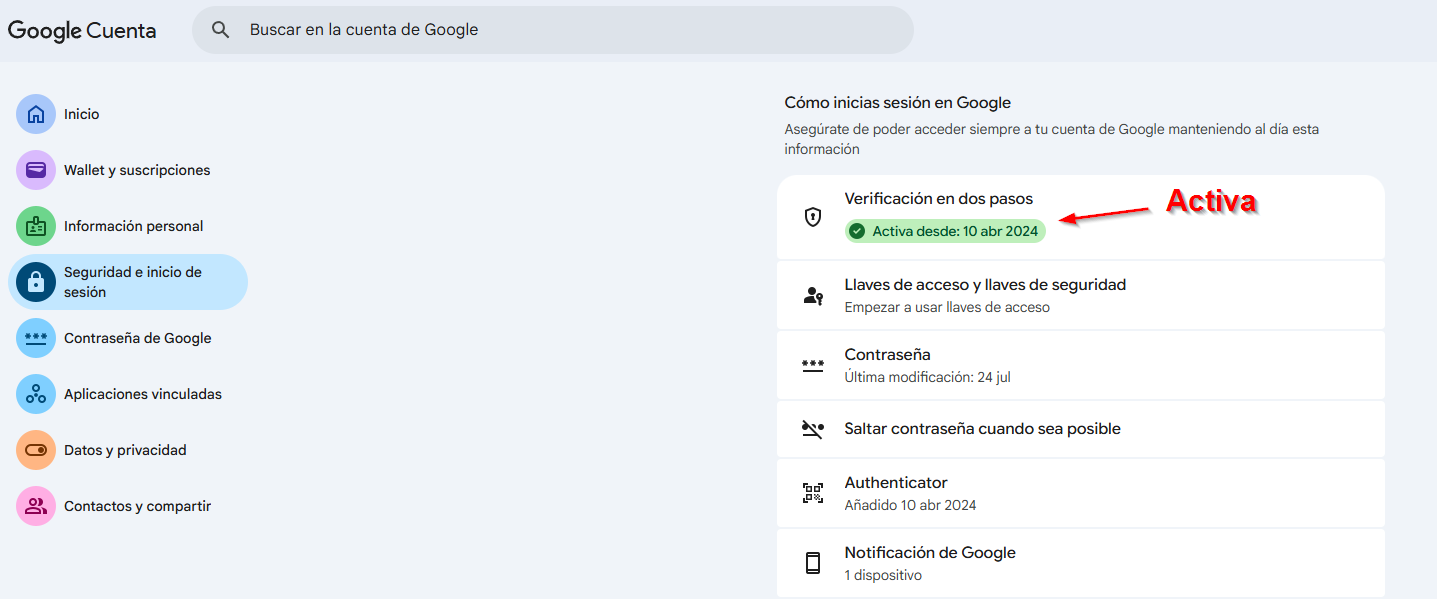This screenshot has height=599, width=1437.
Task: Click the Inicio home icon
Action: pos(36,114)
